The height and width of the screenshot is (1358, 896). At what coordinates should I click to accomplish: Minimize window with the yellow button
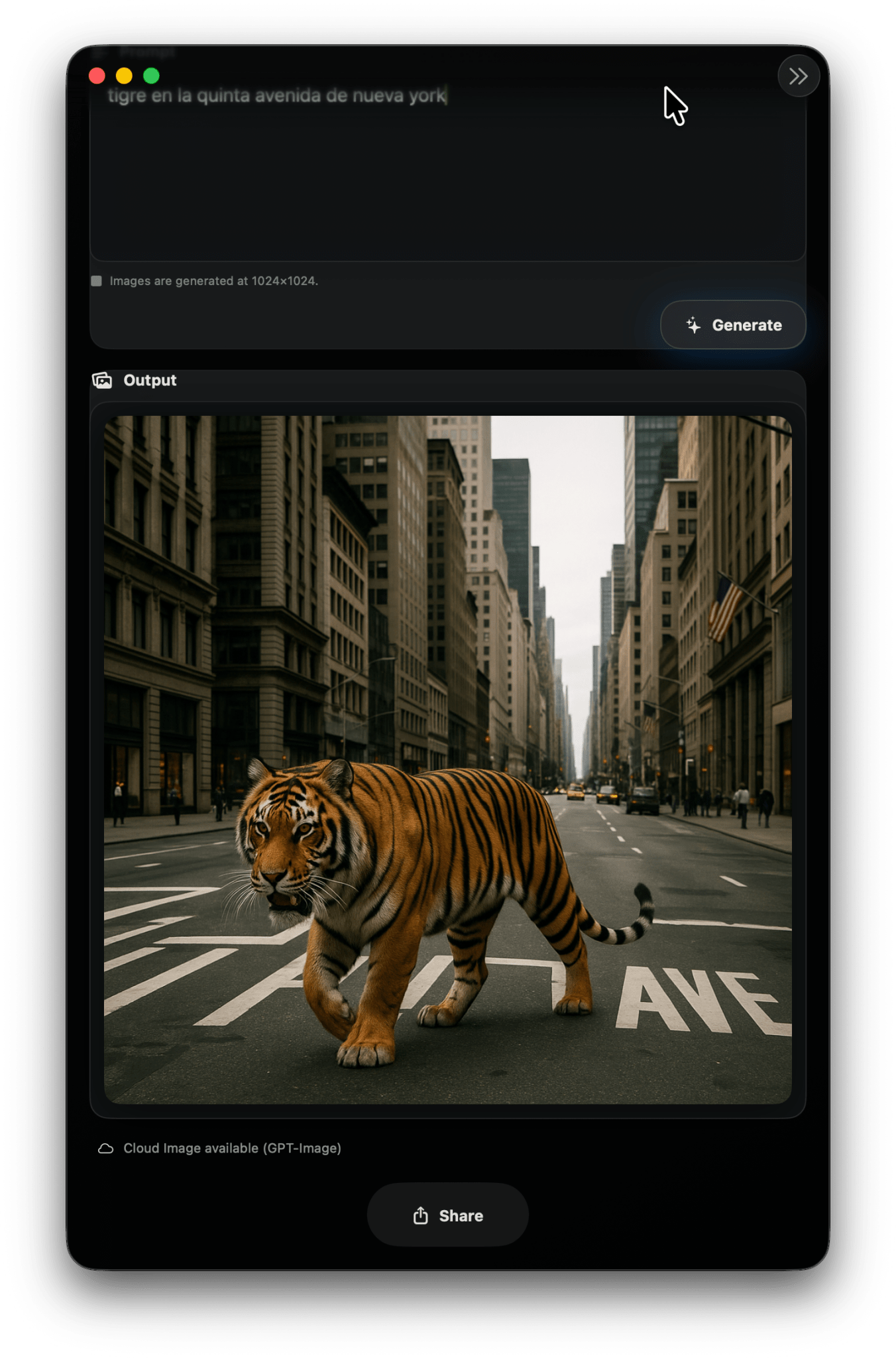point(124,76)
